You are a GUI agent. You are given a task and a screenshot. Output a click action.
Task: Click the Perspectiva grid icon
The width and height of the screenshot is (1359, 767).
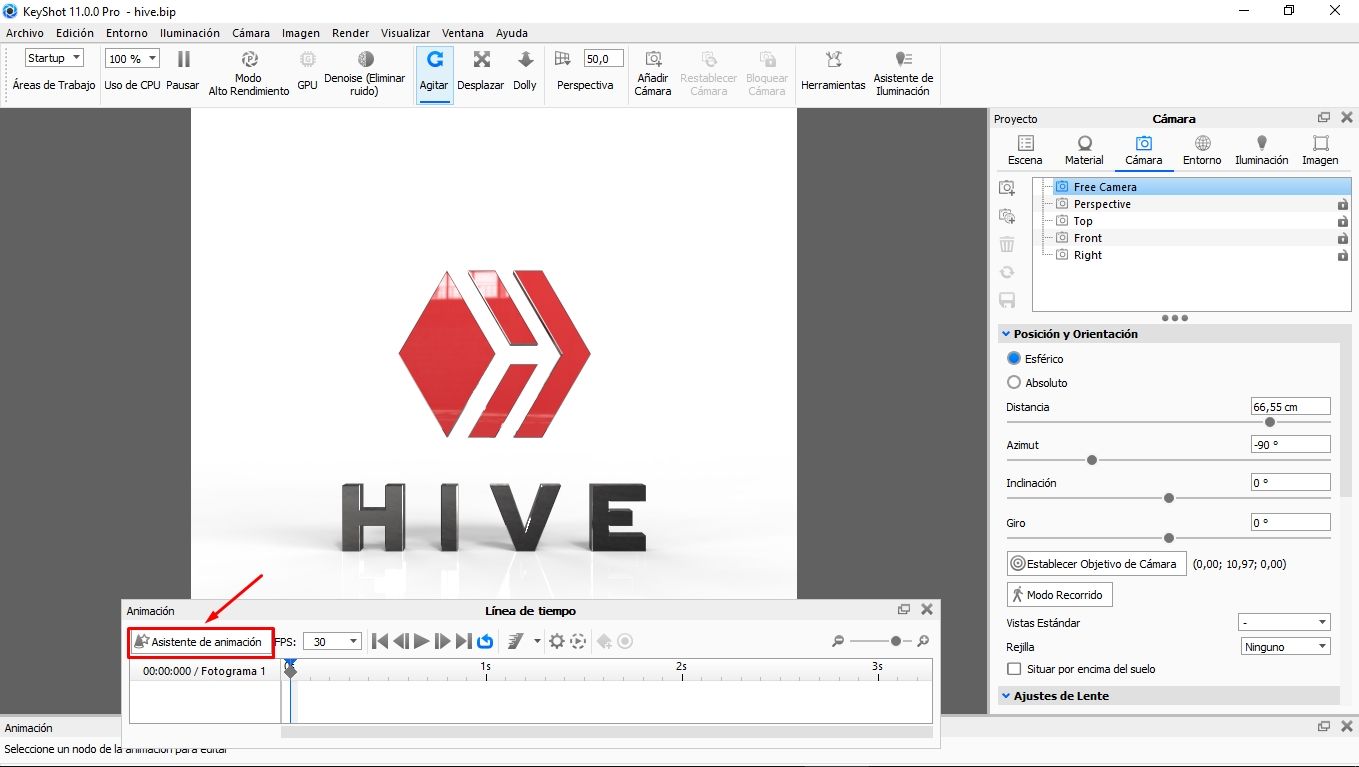click(x=563, y=59)
